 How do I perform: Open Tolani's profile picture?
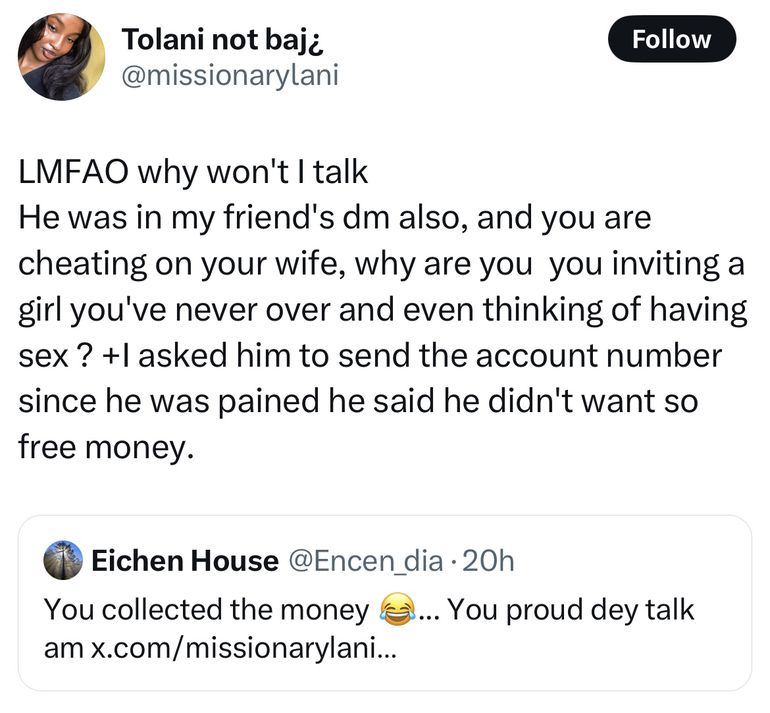click(61, 57)
